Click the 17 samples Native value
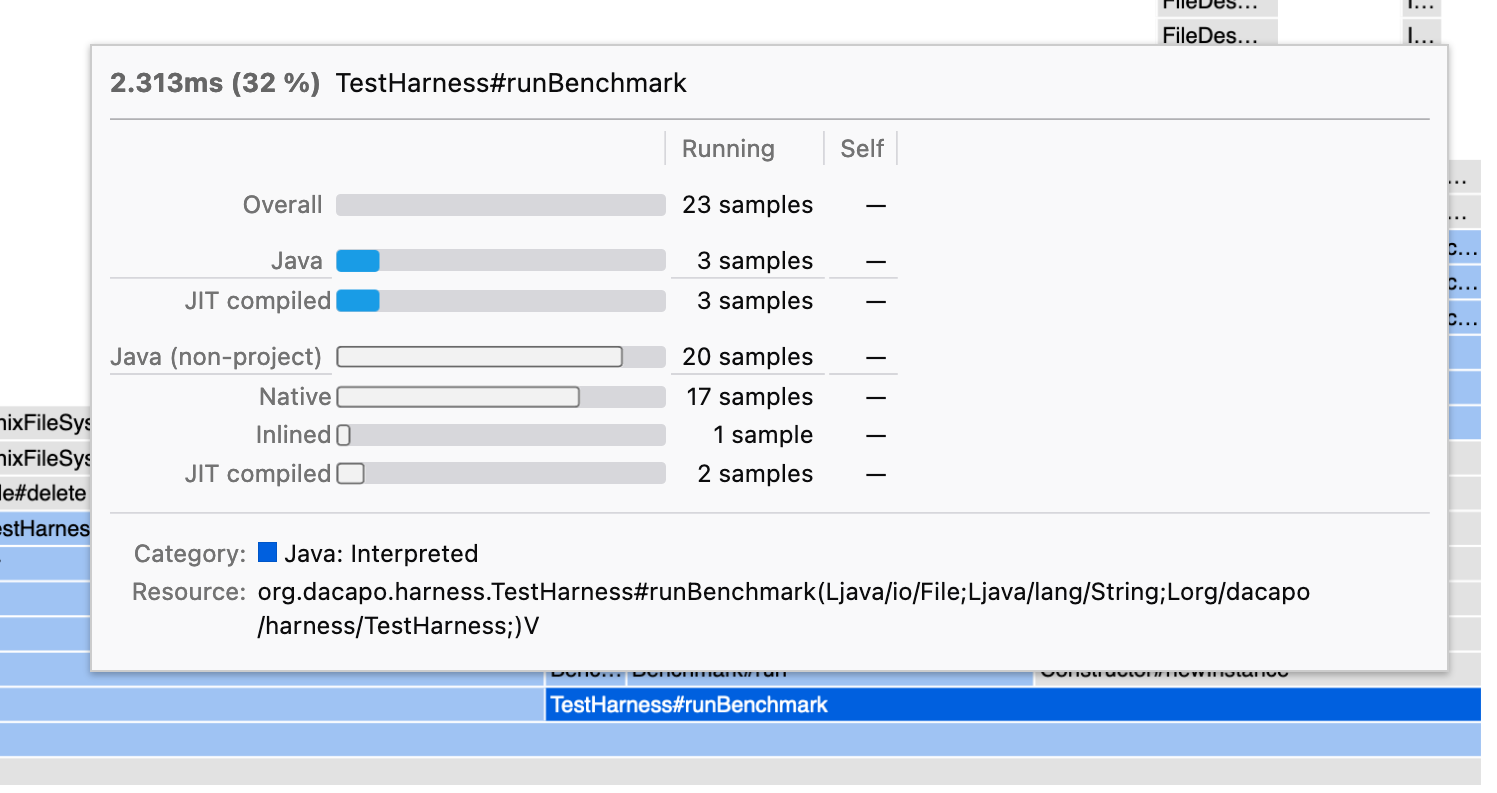Viewport: 1497px width, 793px height. (750, 397)
